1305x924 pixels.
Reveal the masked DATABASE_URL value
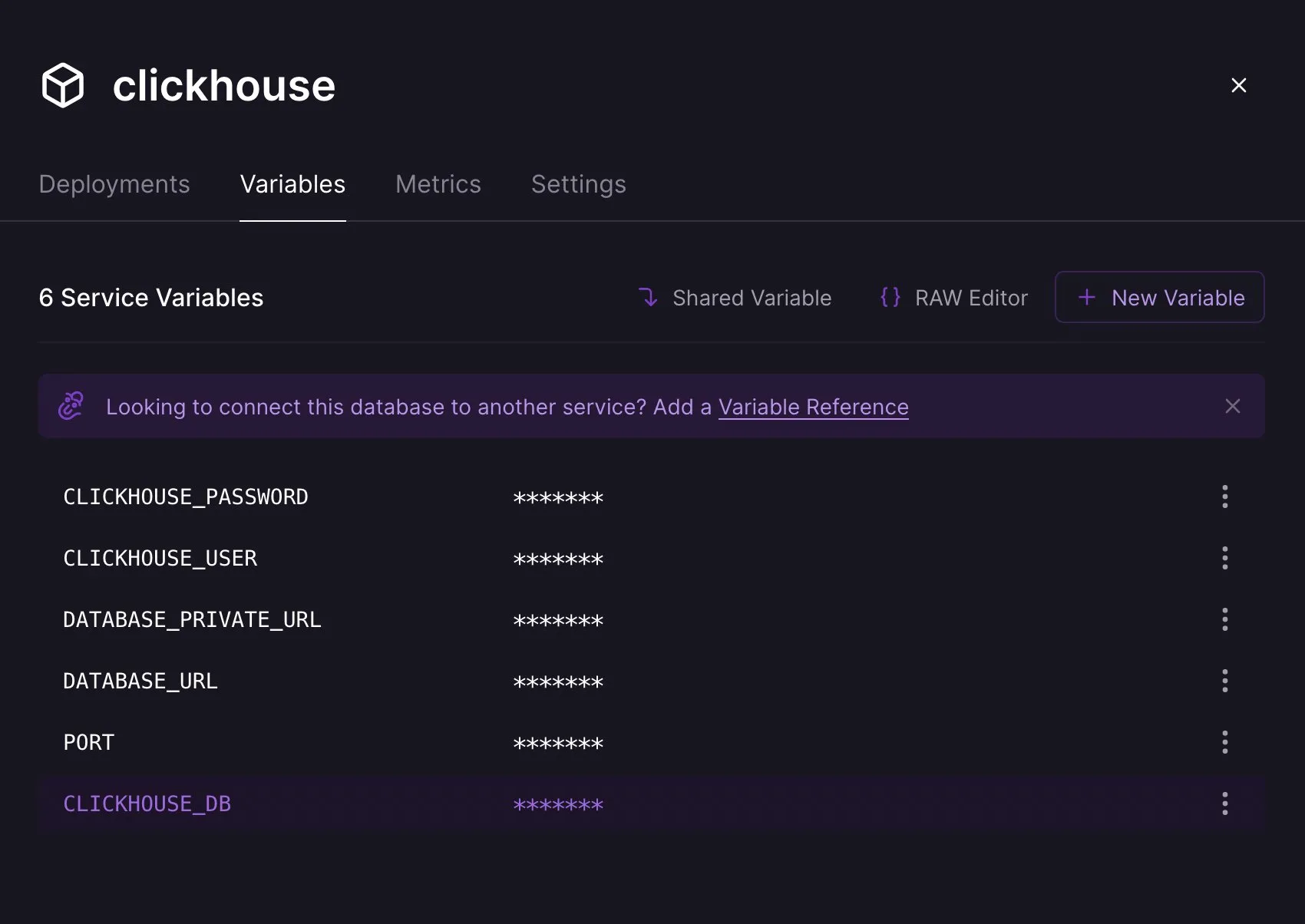tap(558, 683)
